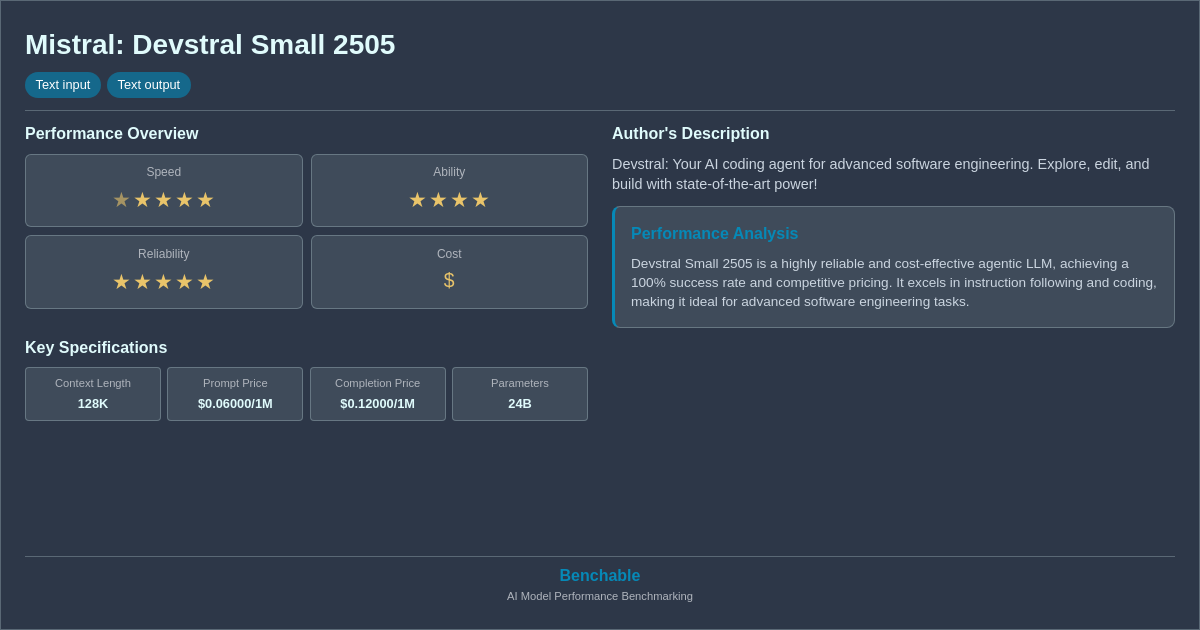The image size is (1200, 630).
Task: Expand the Key Specifications section
Action: pyautogui.click(x=96, y=347)
